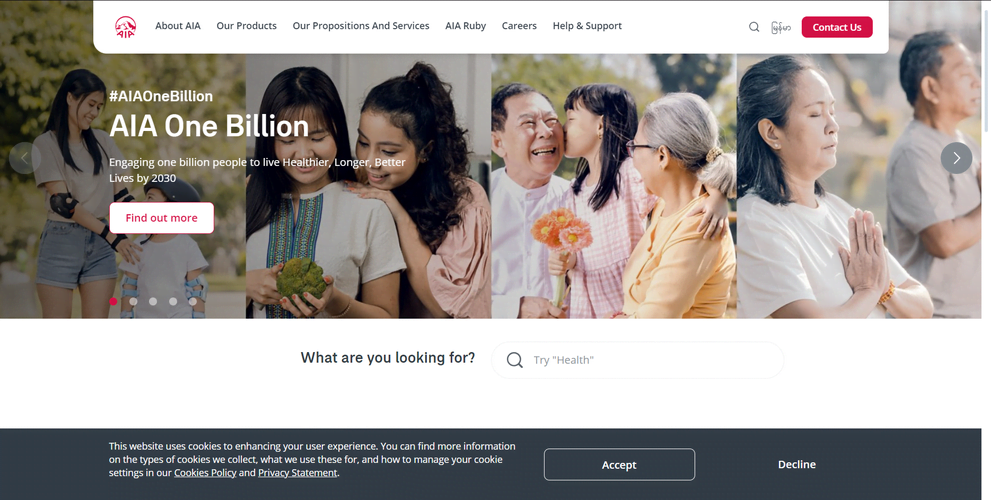The width and height of the screenshot is (991, 500).
Task: Expand Our Propositions And Services menu
Action: point(361,26)
